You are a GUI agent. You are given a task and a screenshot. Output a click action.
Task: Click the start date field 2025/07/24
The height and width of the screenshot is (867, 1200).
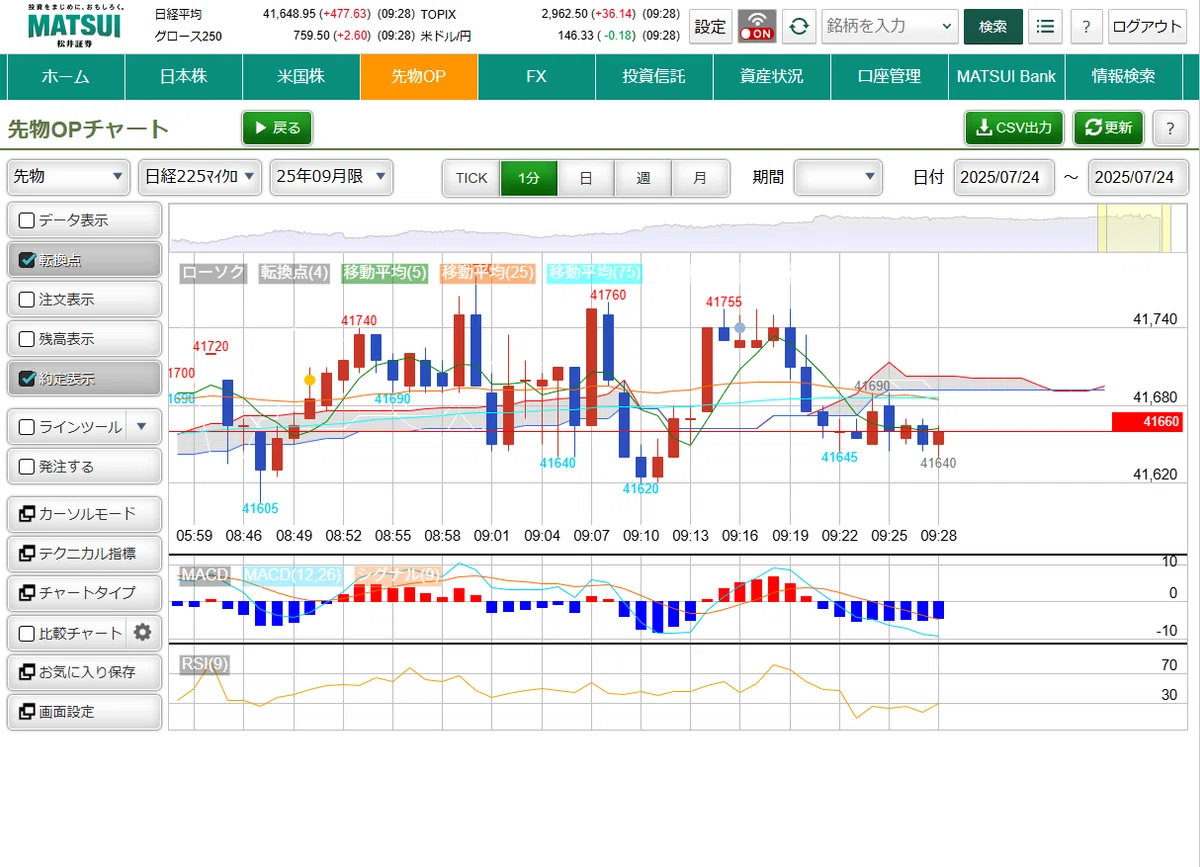pos(1004,177)
